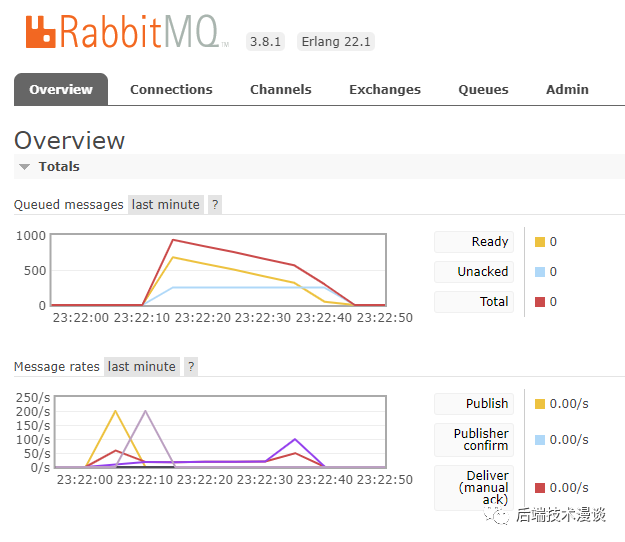Select the Queues tab

pos(483,89)
